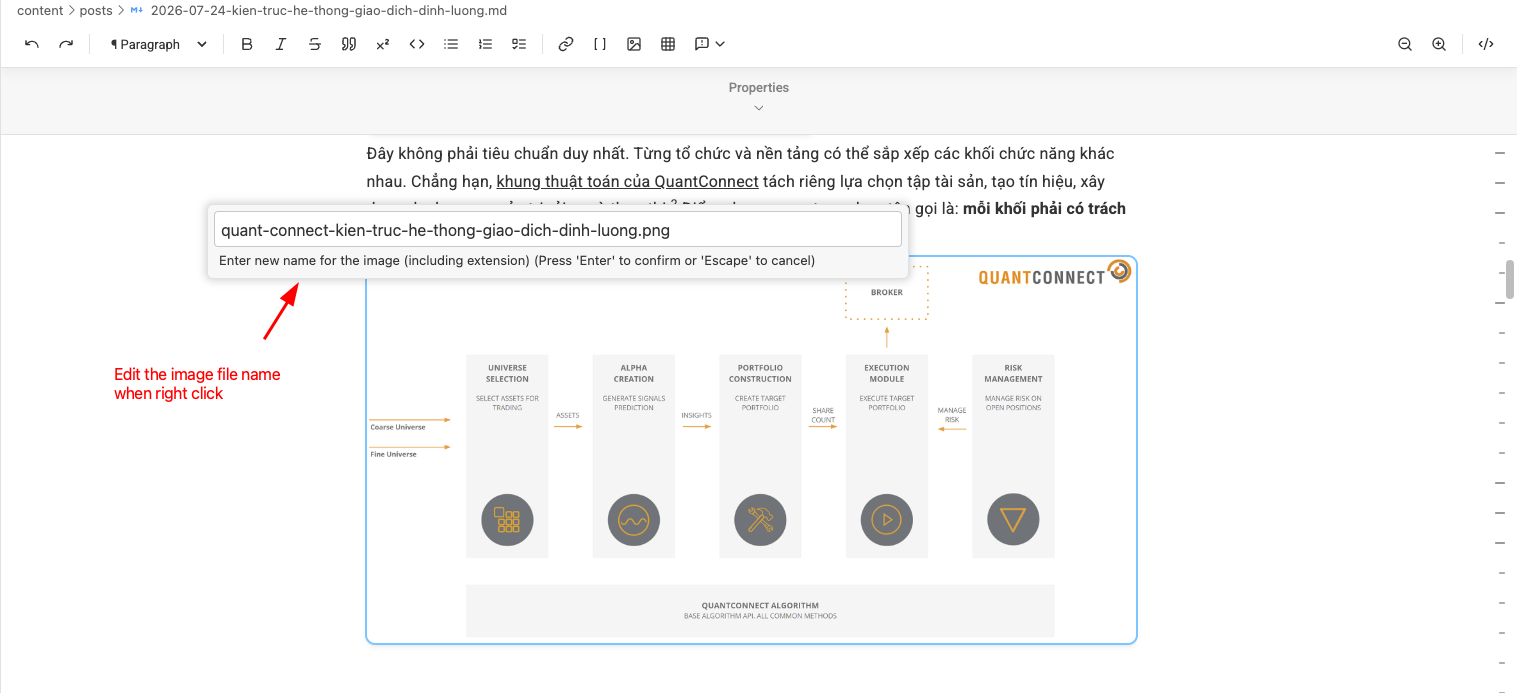Viewport: 1517px width, 693px height.
Task: Click the paragraph text starting 'Đây không phải tiêu chuẩn'
Action: point(740,154)
